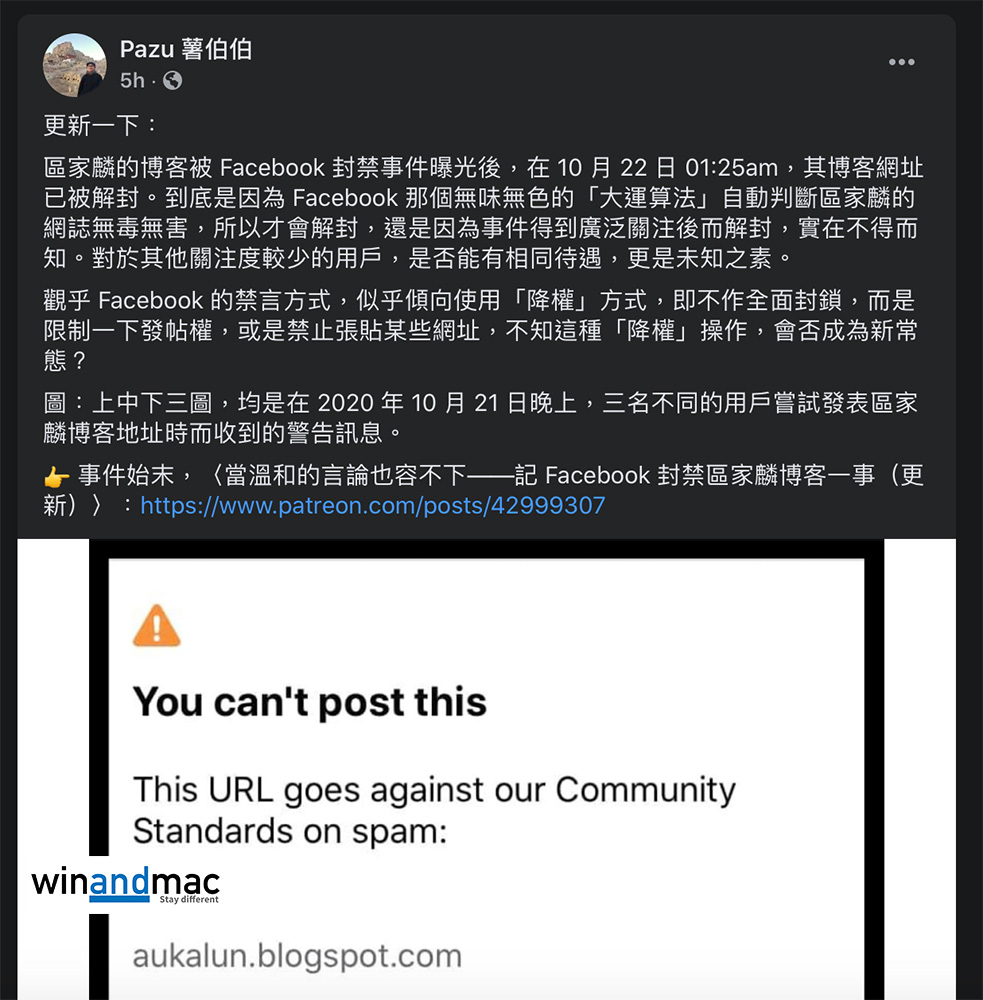
Task: Click the 更新一下 opening line
Action: [100, 125]
